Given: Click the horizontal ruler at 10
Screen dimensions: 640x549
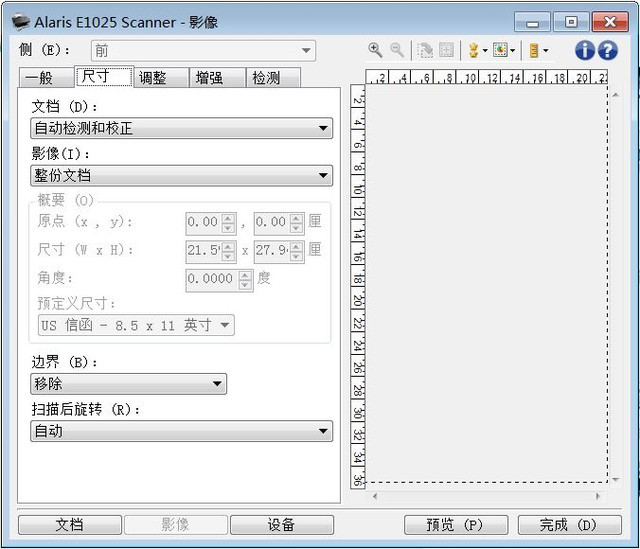Looking at the screenshot, I should tap(471, 78).
